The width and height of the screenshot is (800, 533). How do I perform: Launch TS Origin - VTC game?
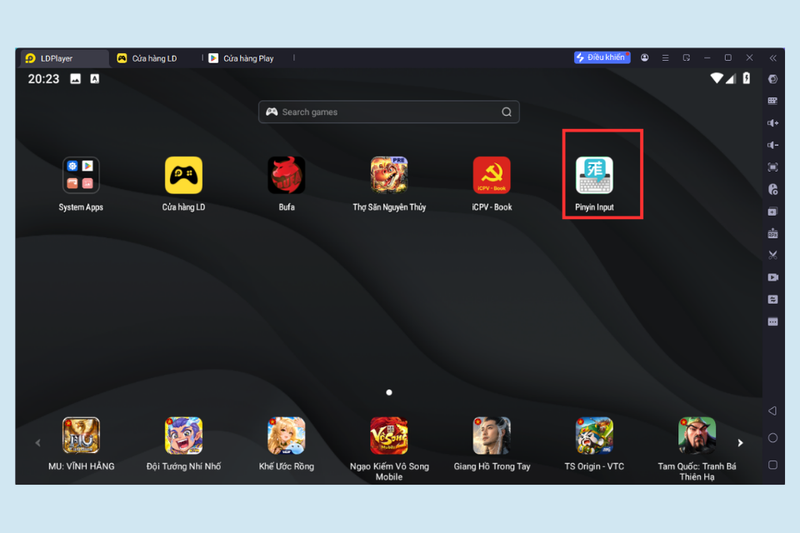tap(594, 436)
